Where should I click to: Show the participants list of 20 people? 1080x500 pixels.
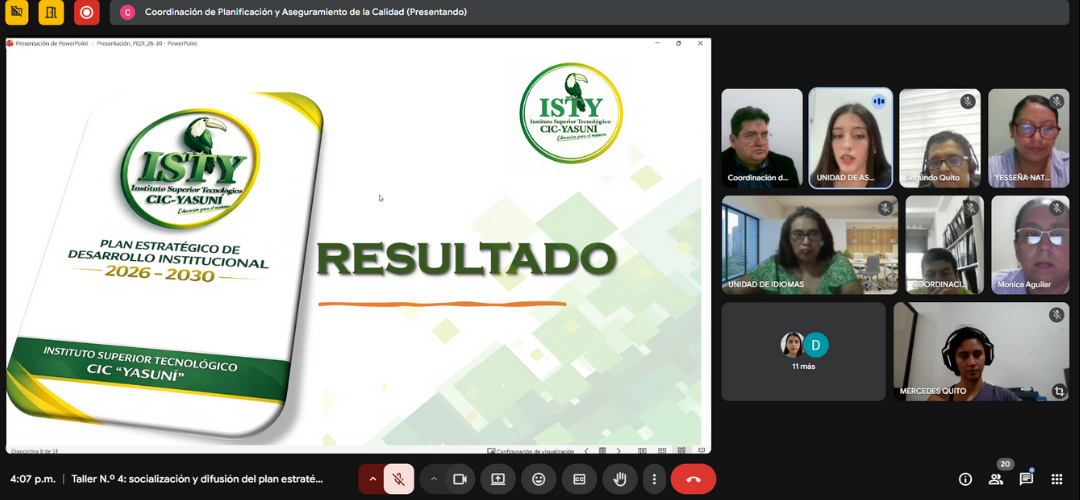(x=996, y=479)
